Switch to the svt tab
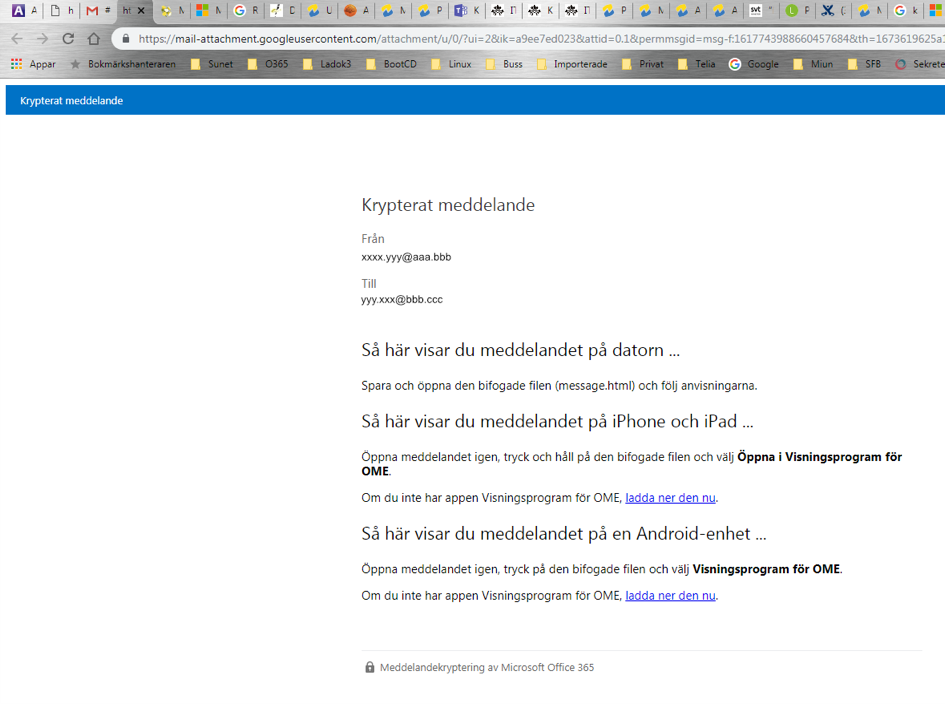The image size is (945, 704). pyautogui.click(x=761, y=10)
